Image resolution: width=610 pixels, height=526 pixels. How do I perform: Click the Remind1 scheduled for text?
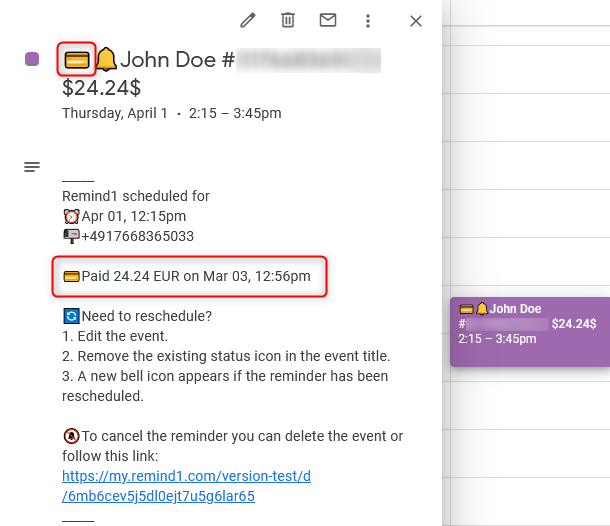coord(136,196)
